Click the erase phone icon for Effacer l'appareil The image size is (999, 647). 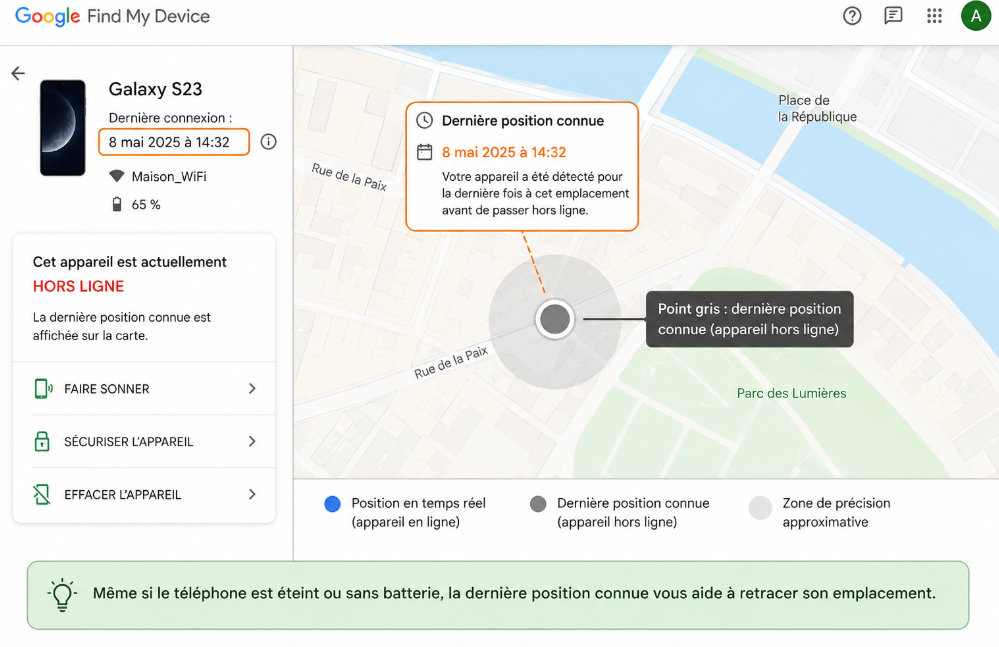coord(42,494)
